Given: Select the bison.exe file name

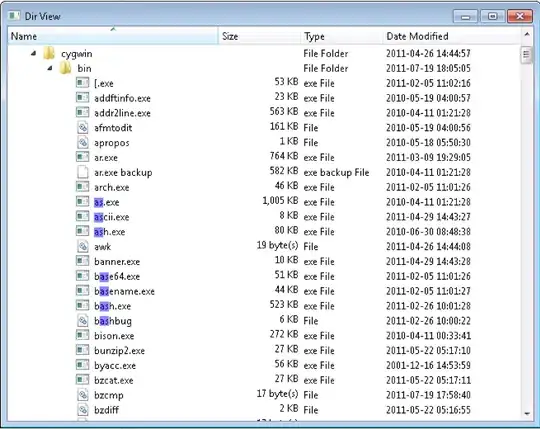Looking at the screenshot, I should (x=114, y=335).
